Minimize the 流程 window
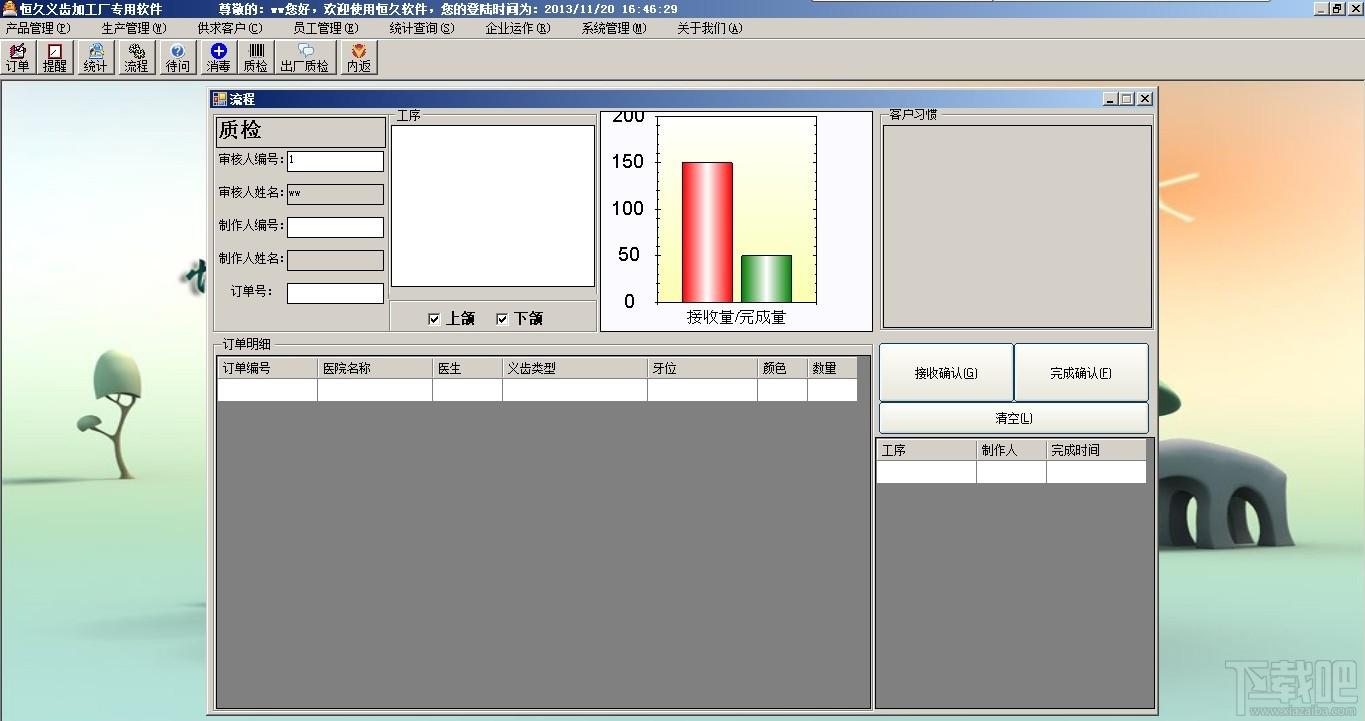1365x721 pixels. pyautogui.click(x=1110, y=99)
